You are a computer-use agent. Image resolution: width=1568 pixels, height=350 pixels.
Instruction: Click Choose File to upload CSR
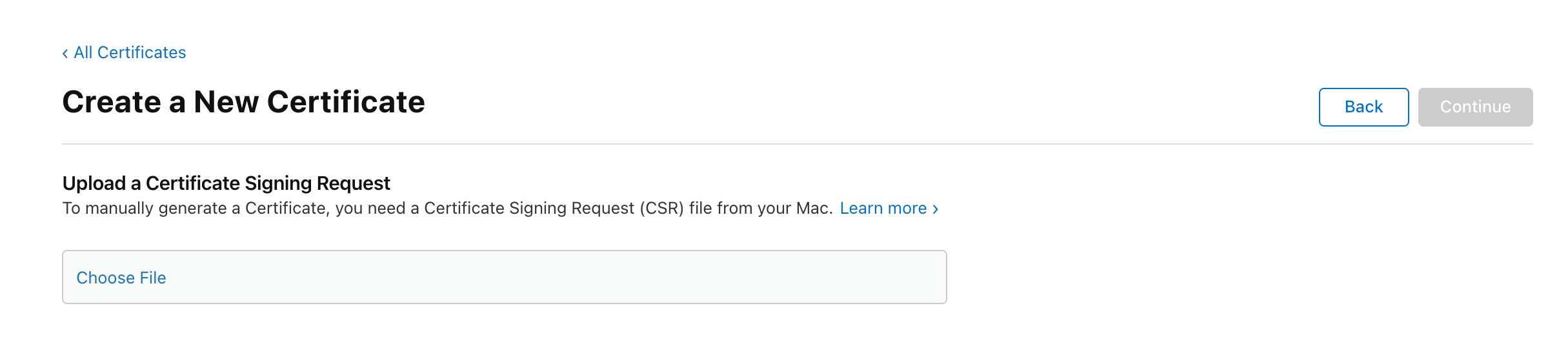[x=121, y=278]
